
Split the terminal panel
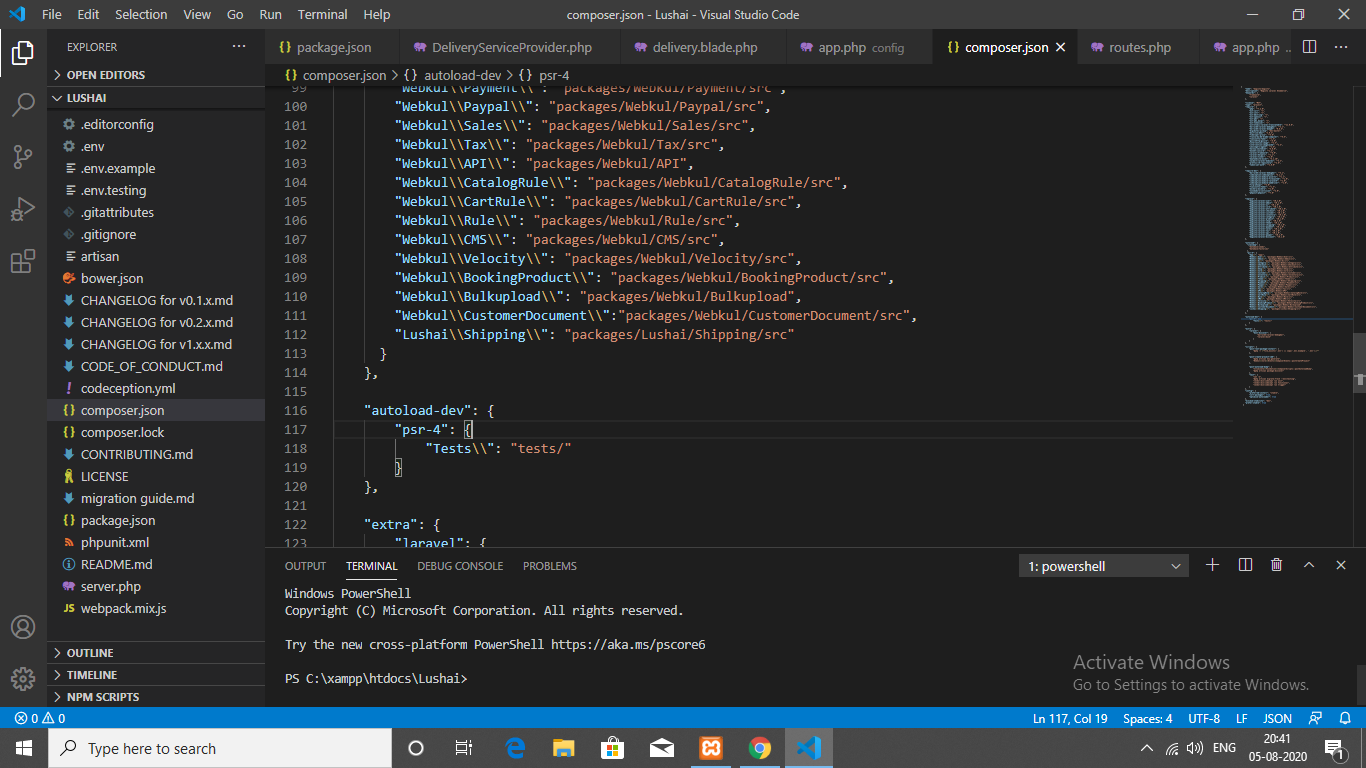1245,565
